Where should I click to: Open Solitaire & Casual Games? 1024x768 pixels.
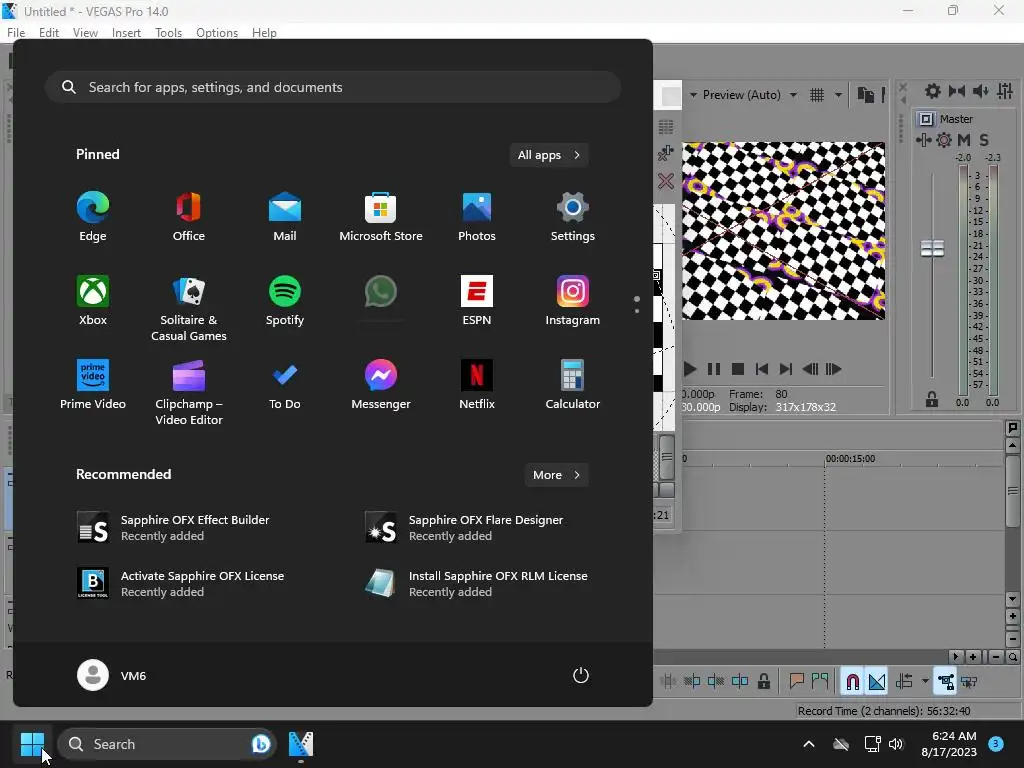189,308
